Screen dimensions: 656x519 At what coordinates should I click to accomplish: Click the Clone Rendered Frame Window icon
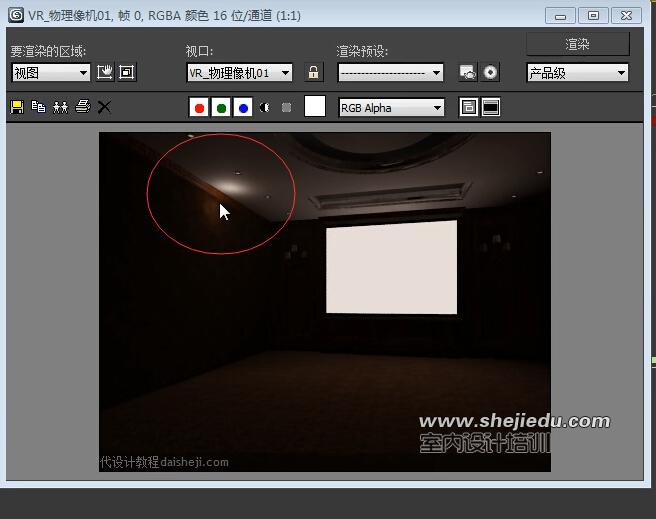61,107
